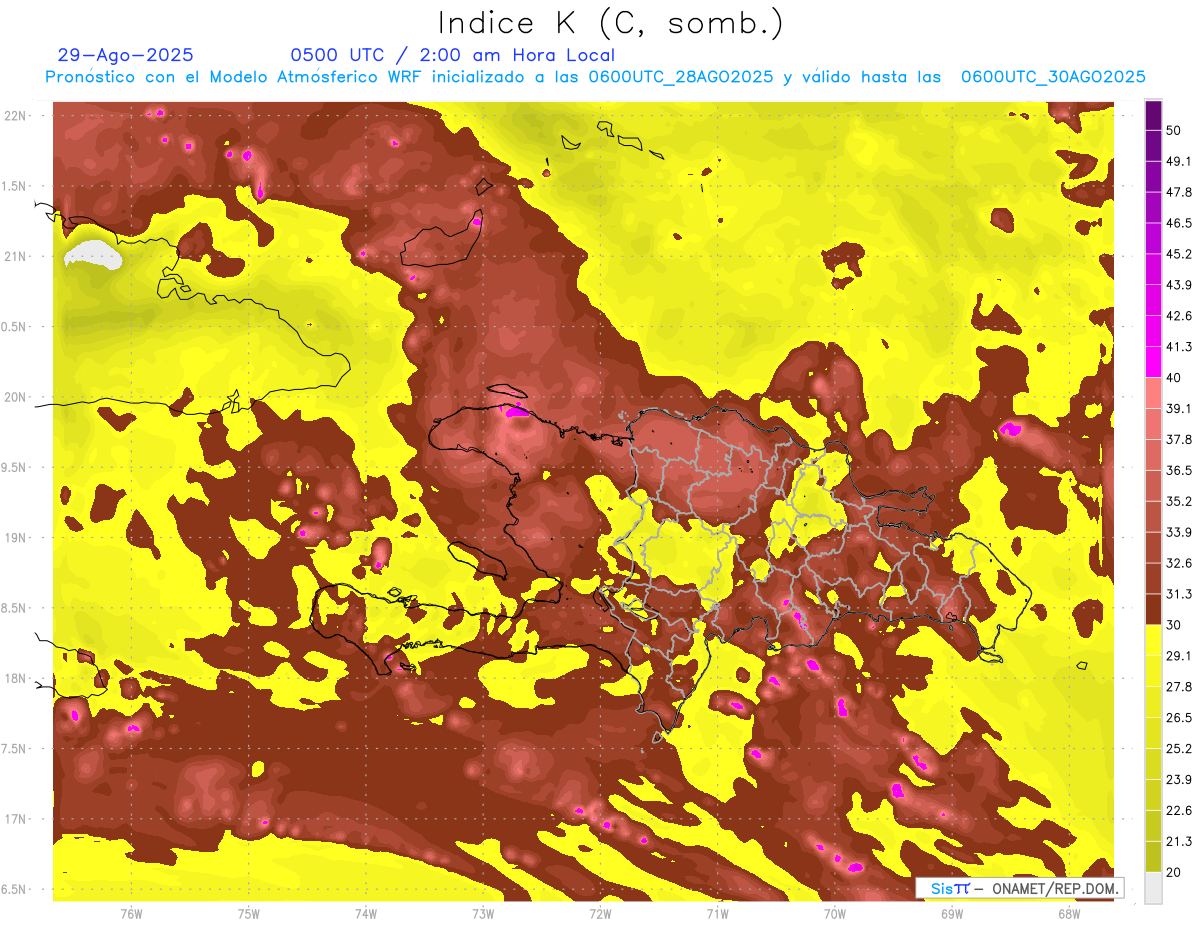Image resolution: width=1200 pixels, height=927 pixels.
Task: Click the "21N" latitude label
Action: [16, 257]
